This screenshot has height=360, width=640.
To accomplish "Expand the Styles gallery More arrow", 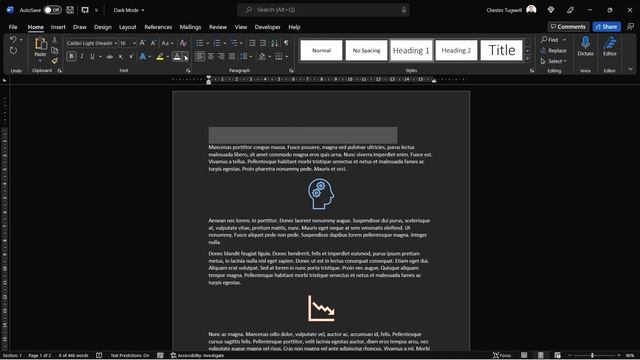I will pos(527,59).
